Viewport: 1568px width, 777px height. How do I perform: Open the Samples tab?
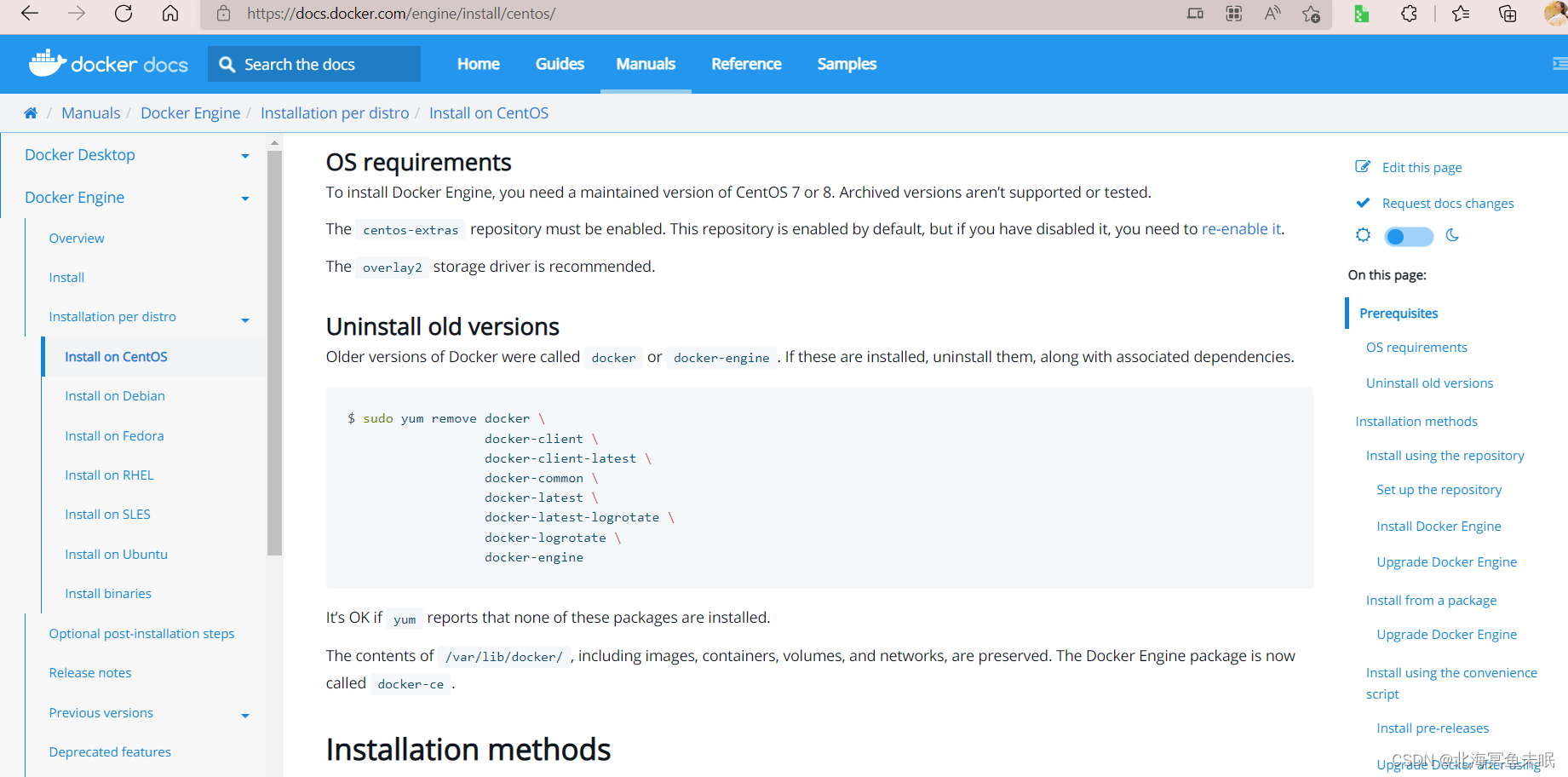[x=847, y=64]
